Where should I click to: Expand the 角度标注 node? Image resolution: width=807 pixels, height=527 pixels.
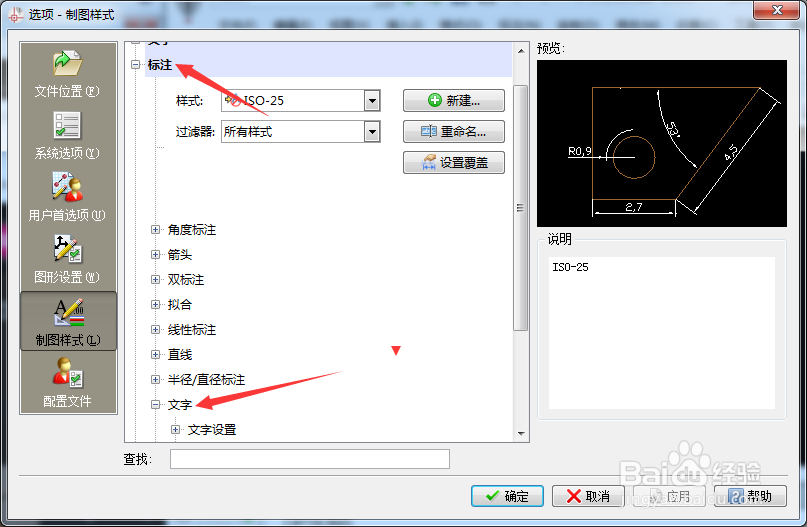pos(155,230)
